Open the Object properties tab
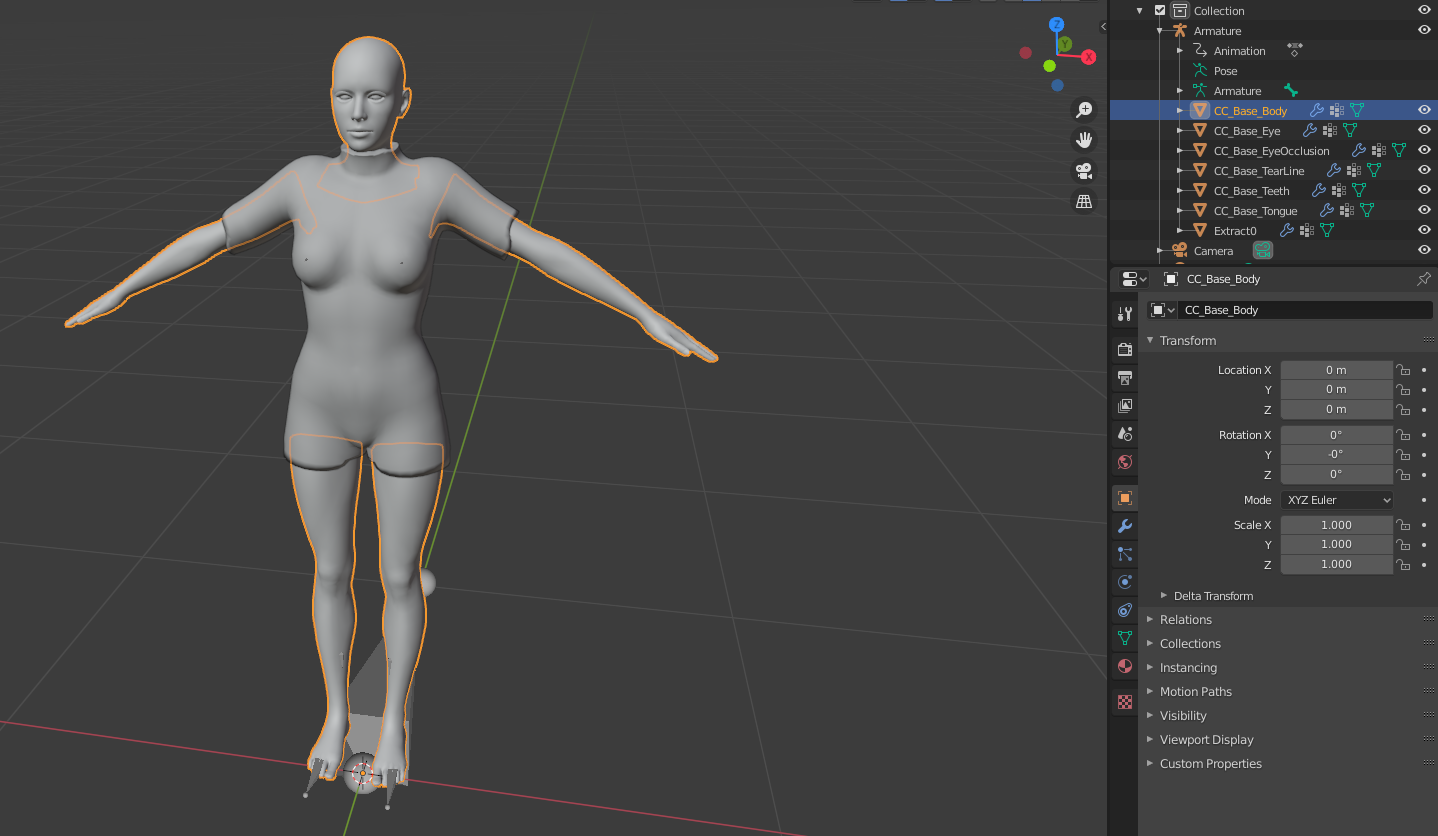 (x=1125, y=497)
